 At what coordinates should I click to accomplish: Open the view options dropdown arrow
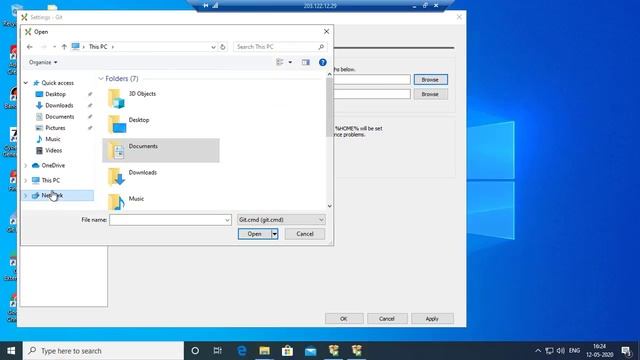coord(290,62)
